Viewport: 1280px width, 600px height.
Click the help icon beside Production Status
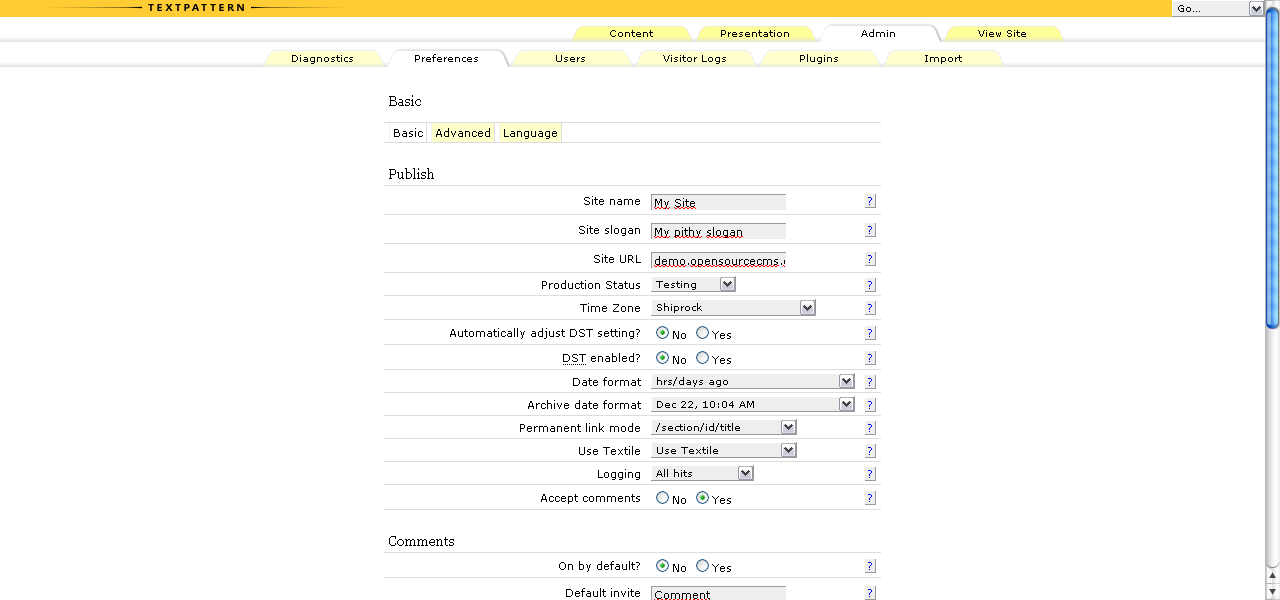(x=870, y=285)
